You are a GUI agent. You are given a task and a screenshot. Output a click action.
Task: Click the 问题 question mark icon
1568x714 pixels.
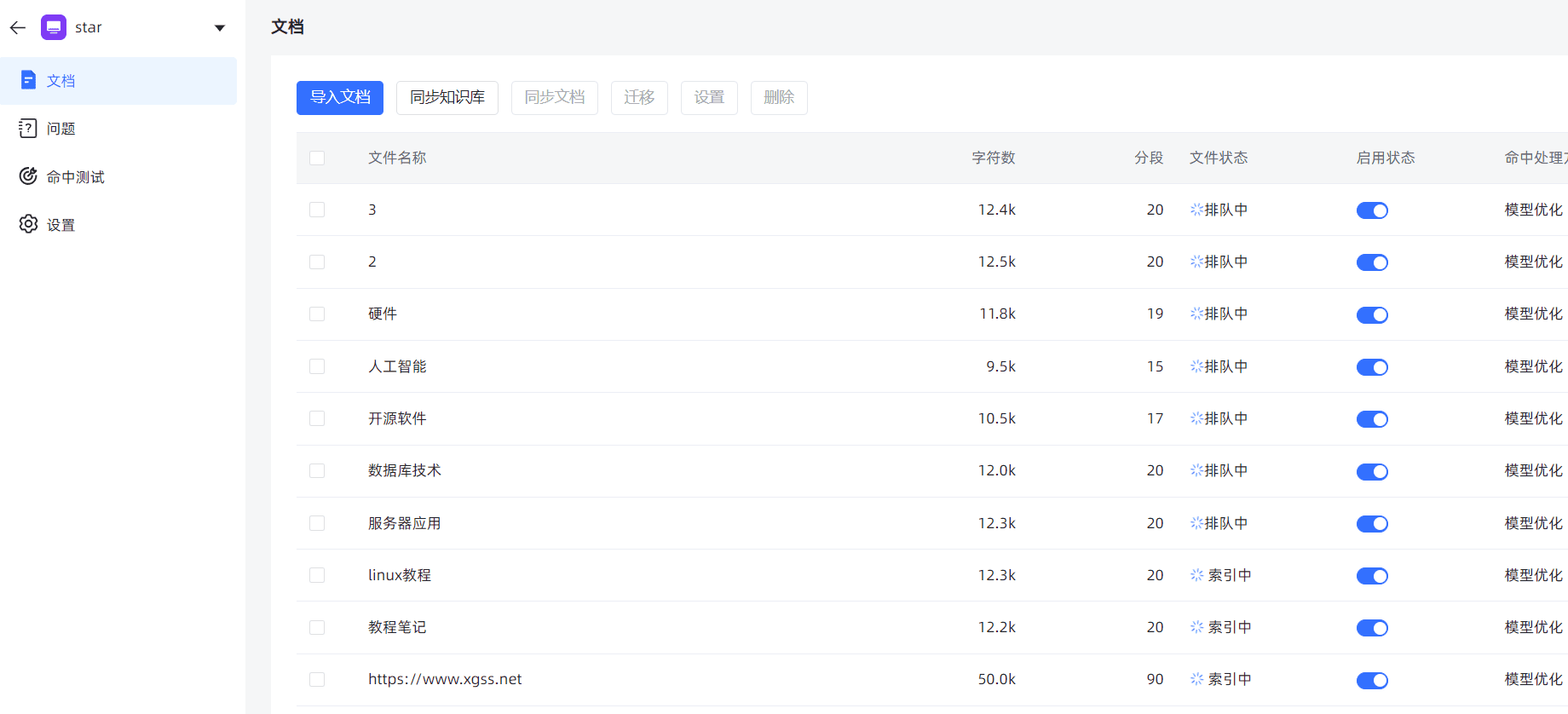(x=28, y=128)
